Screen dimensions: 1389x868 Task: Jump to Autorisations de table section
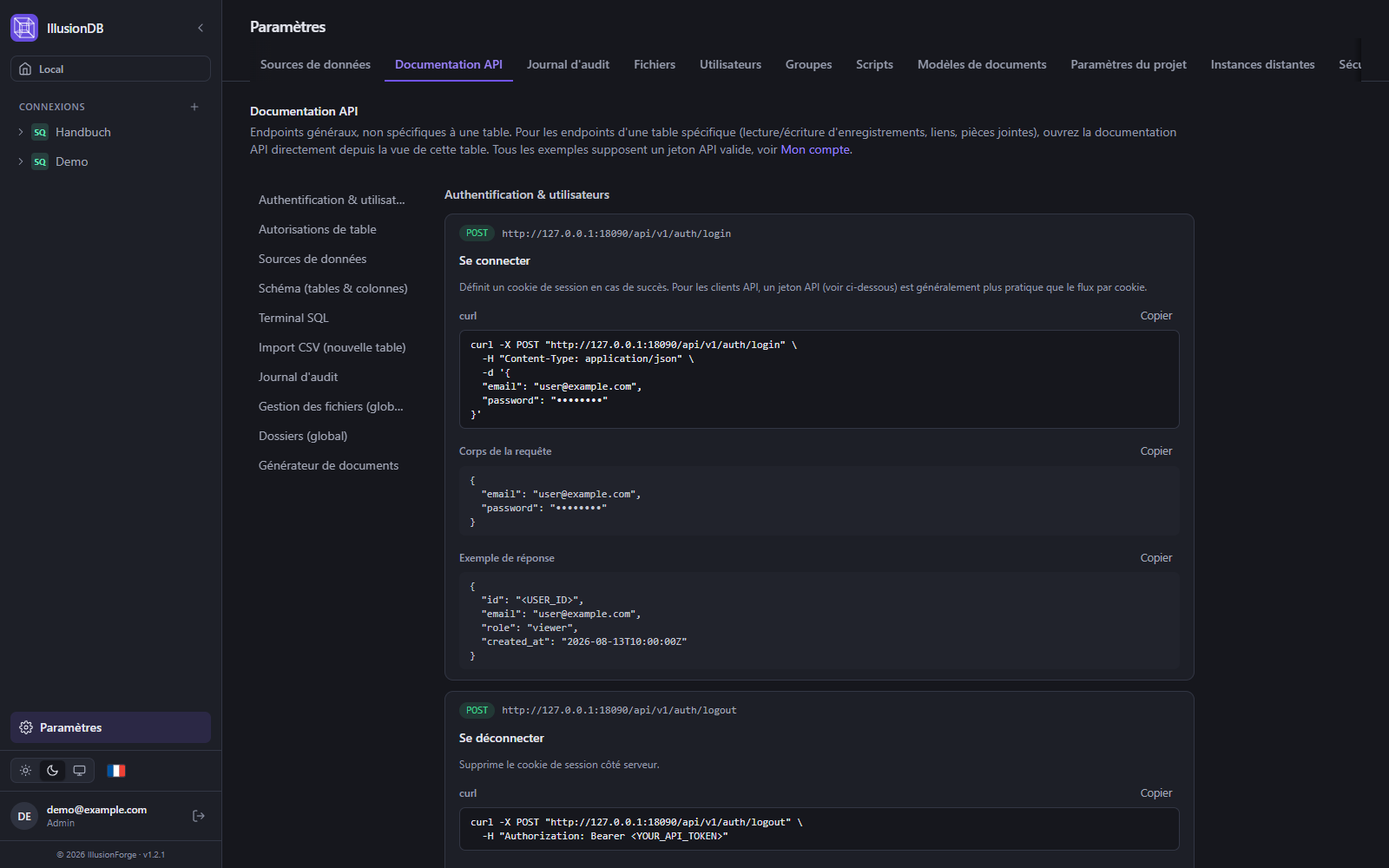tap(335, 229)
